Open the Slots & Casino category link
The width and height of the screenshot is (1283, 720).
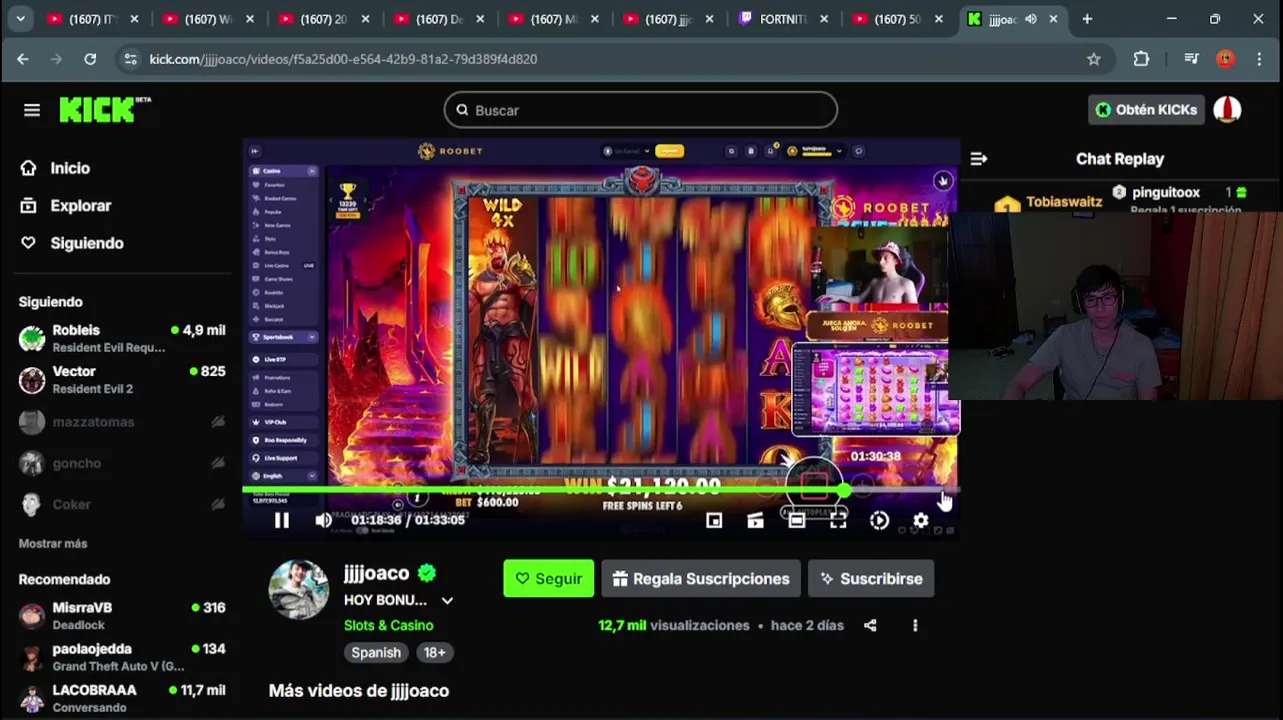(389, 625)
